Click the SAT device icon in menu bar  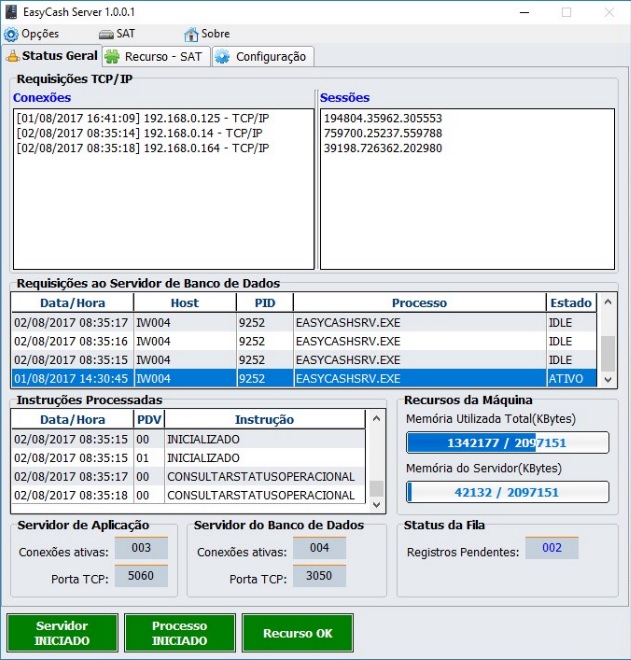pos(105,34)
